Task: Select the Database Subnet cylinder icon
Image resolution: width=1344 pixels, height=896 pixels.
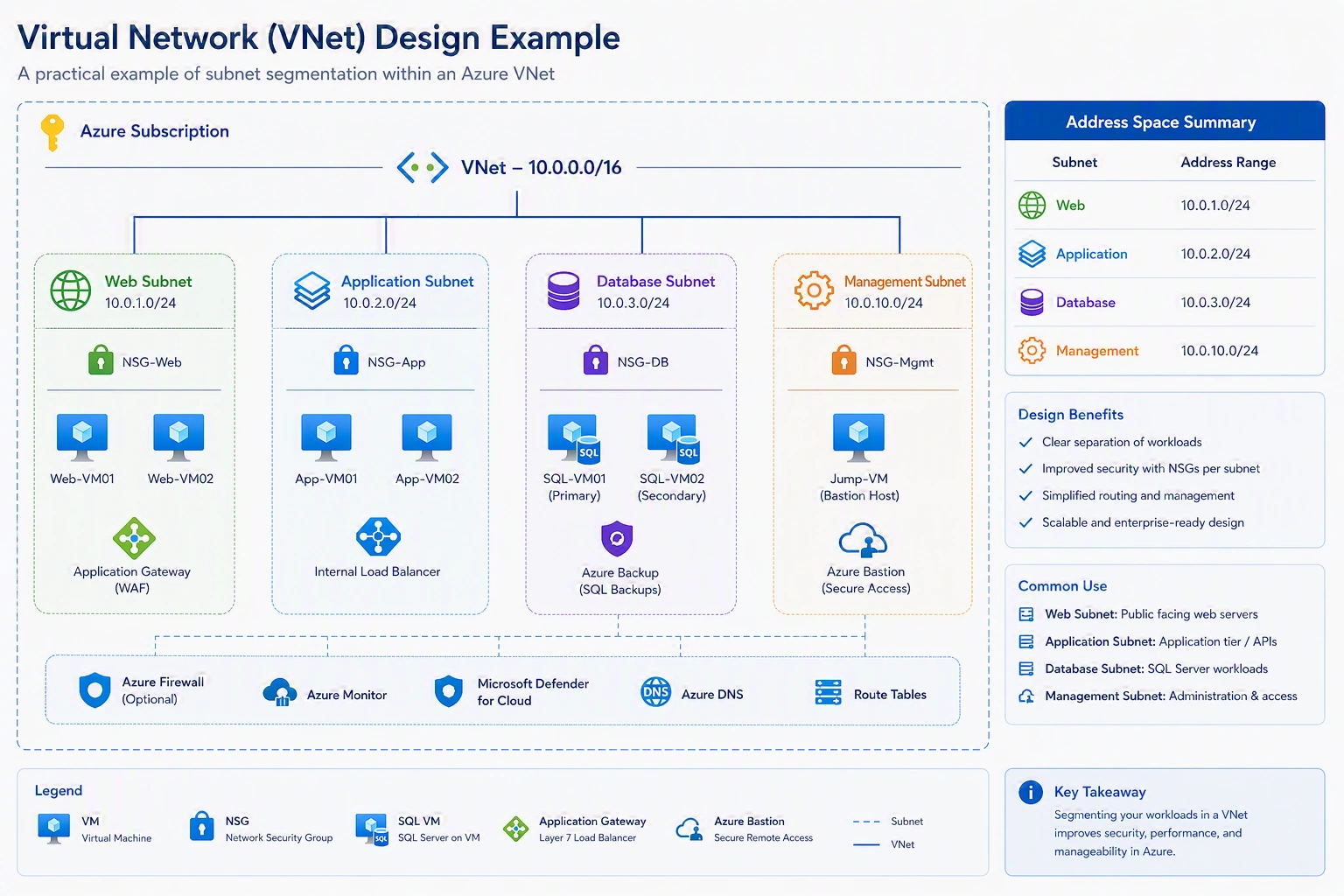Action: tap(563, 290)
